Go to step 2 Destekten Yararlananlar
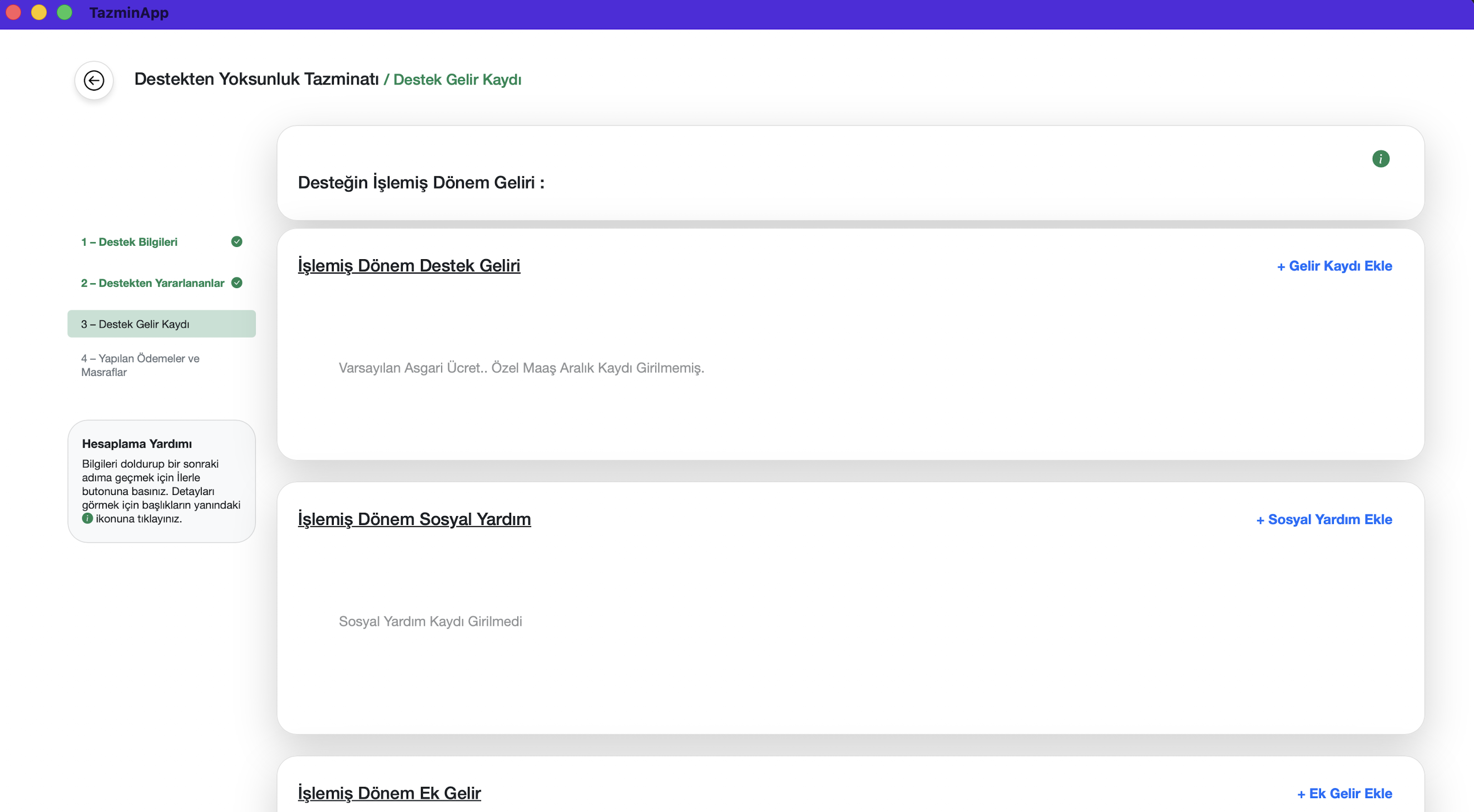The image size is (1474, 812). (152, 283)
